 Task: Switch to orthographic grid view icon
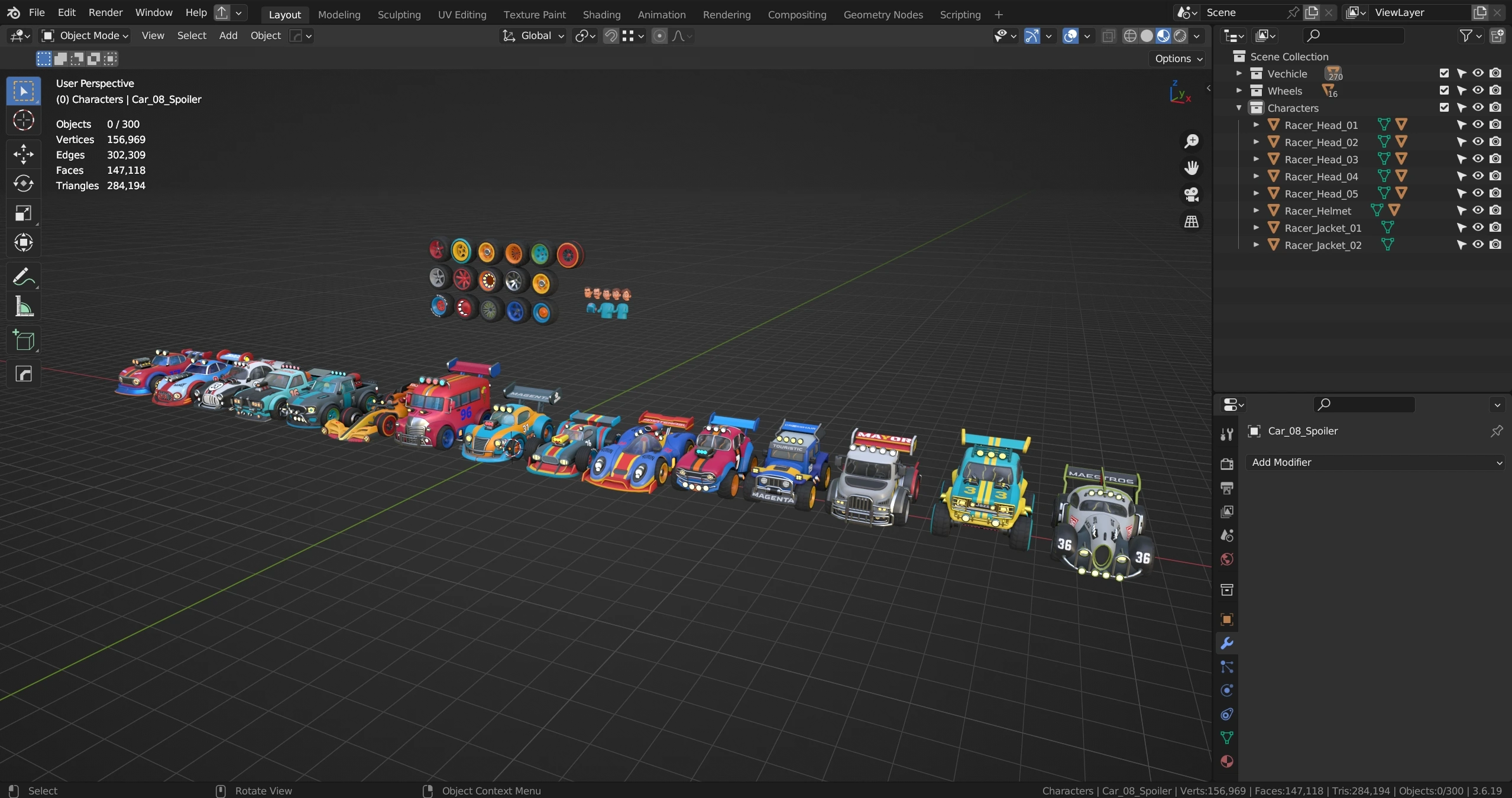click(1191, 222)
